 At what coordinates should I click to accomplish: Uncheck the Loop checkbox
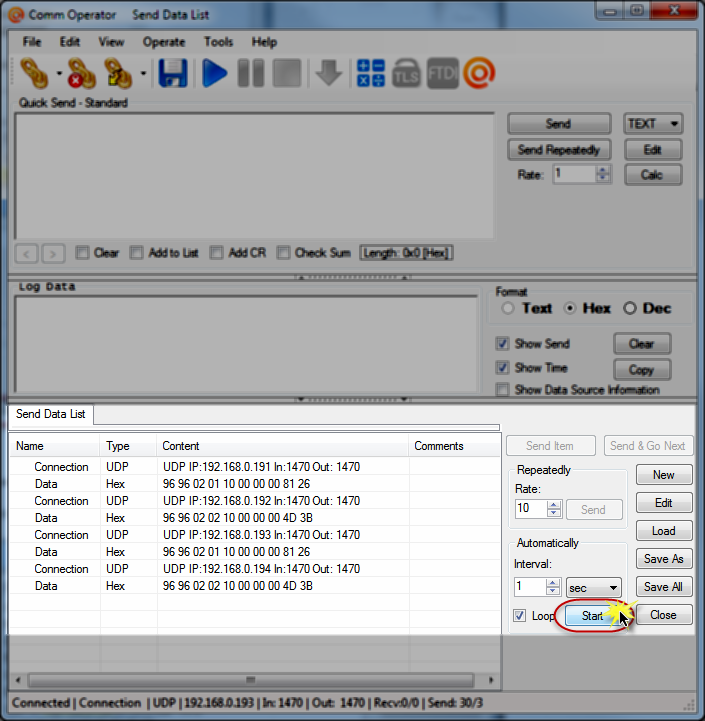point(520,616)
